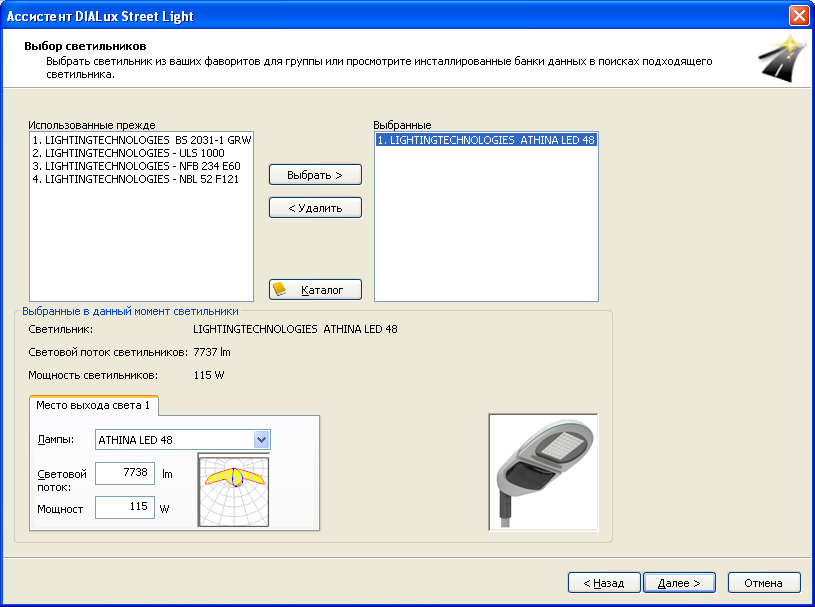815x607 pixels.
Task: Go to next step with Далее >
Action: tap(679, 583)
